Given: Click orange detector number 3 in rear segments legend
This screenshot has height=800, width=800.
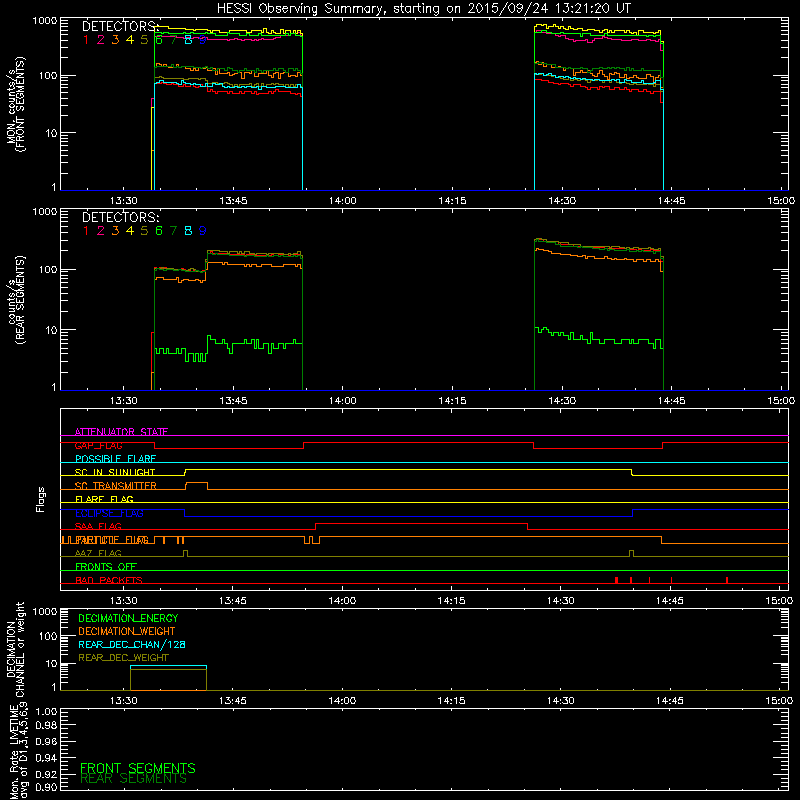Looking at the screenshot, I should pyautogui.click(x=115, y=231).
